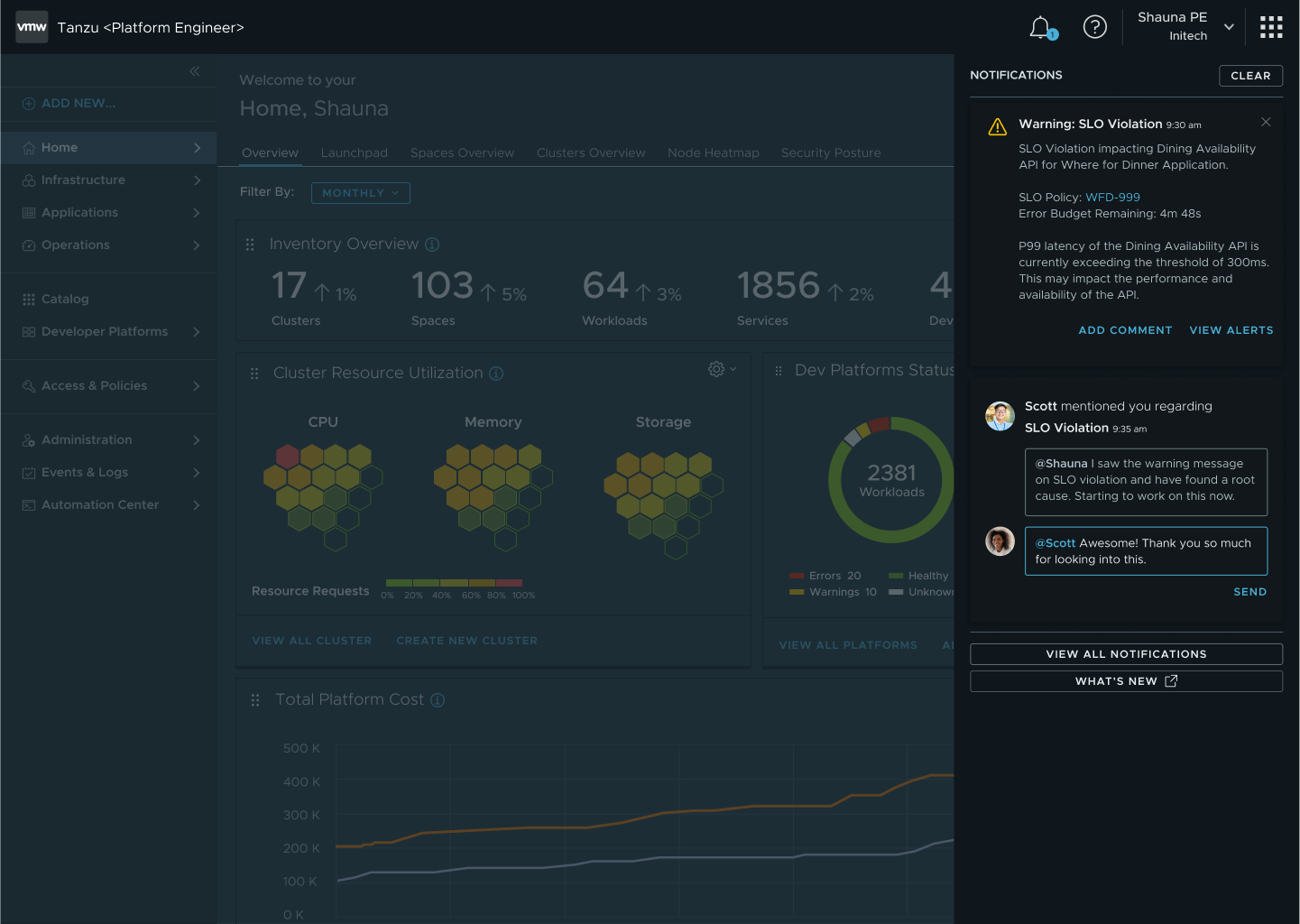Click View All Notifications button
The image size is (1300, 924).
pos(1125,654)
